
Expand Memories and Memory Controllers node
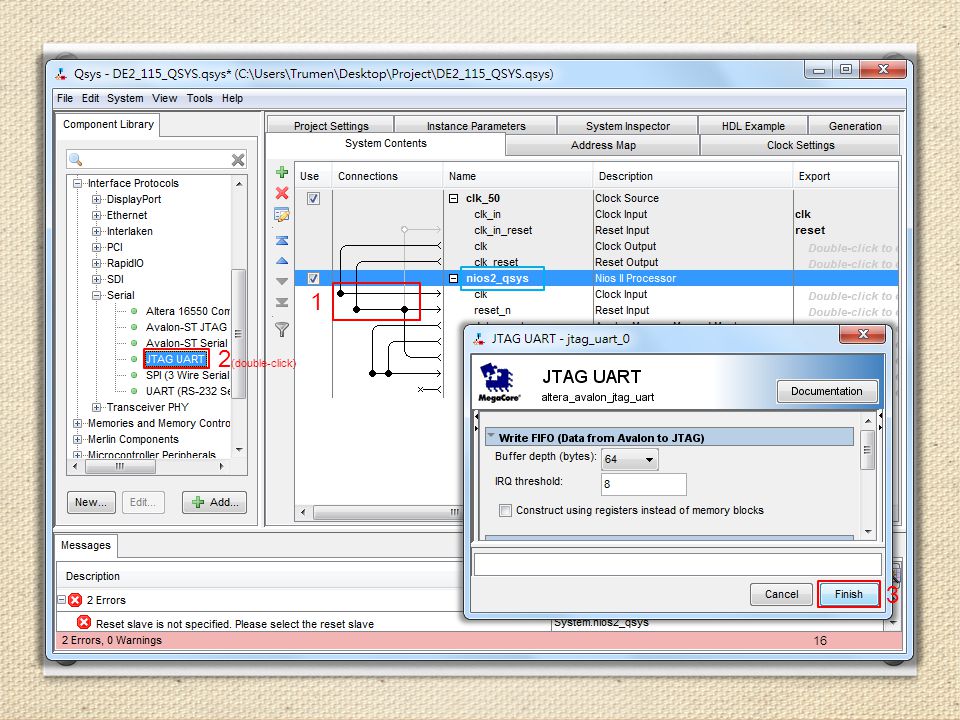click(x=77, y=423)
